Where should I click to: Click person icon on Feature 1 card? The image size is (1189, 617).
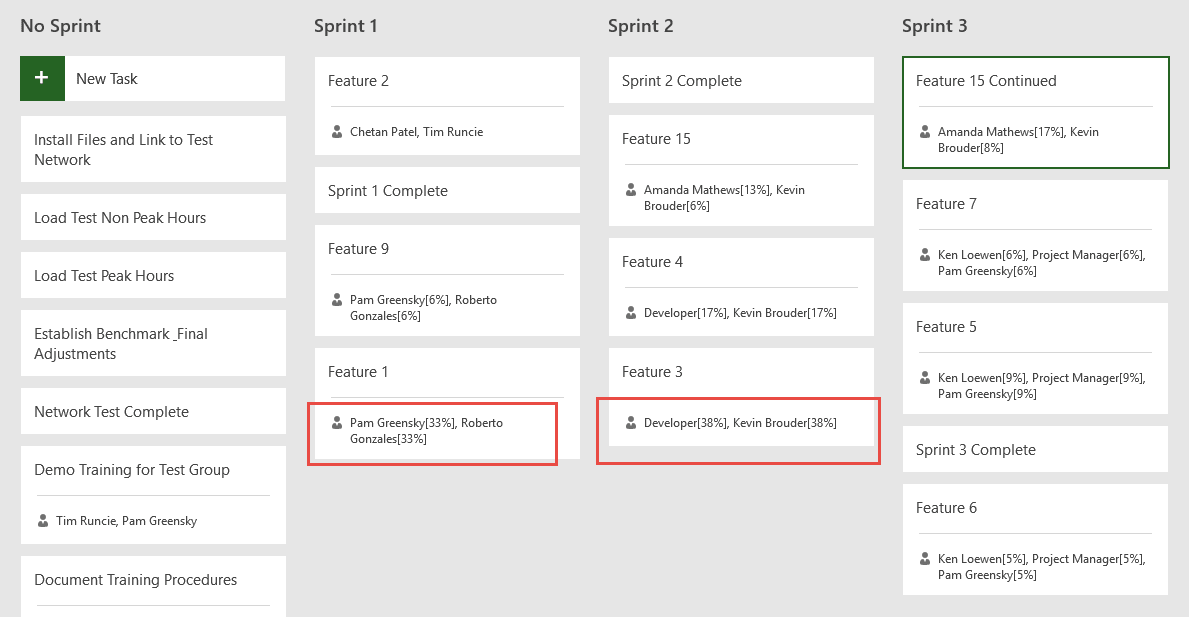click(x=337, y=423)
